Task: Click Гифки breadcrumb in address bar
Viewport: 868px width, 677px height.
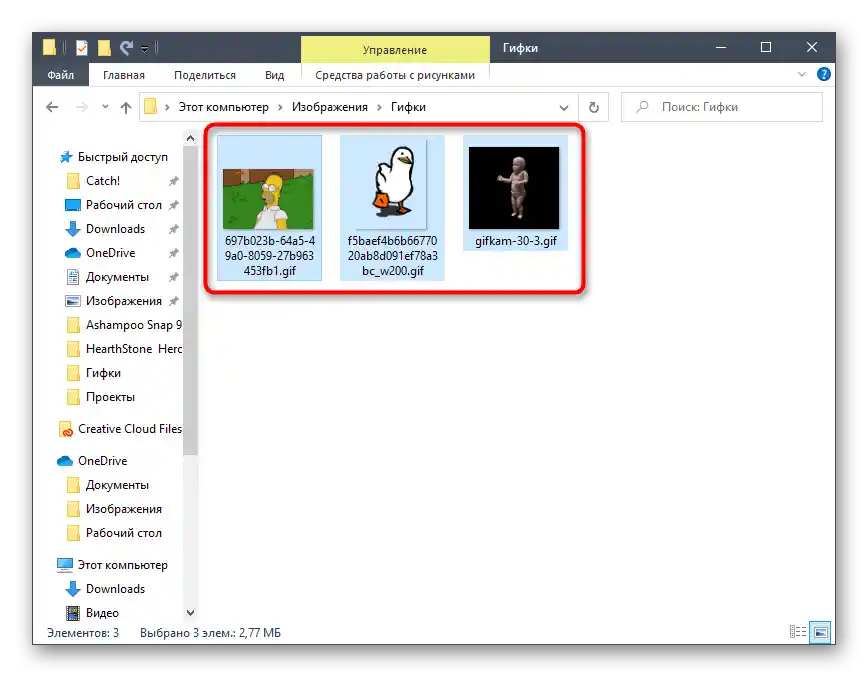Action: pos(408,107)
